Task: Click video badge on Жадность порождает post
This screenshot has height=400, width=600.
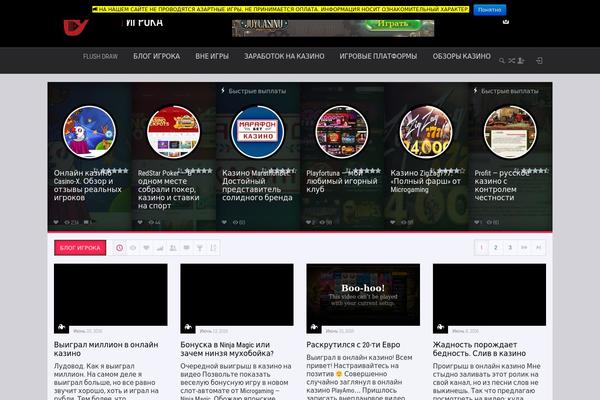Action: [440, 327]
